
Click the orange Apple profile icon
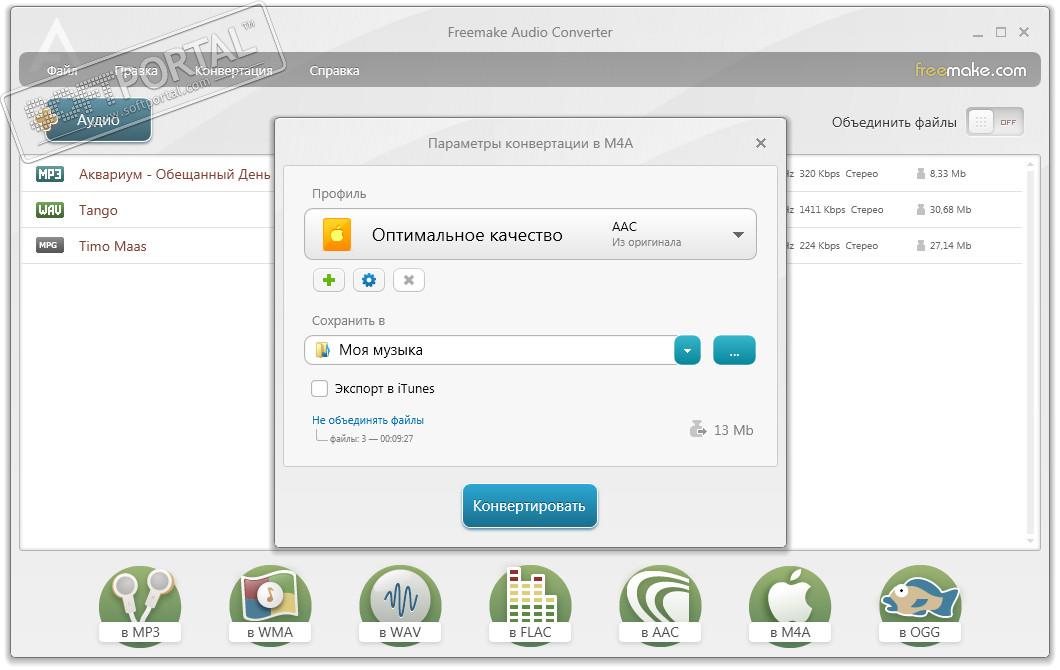click(x=337, y=235)
